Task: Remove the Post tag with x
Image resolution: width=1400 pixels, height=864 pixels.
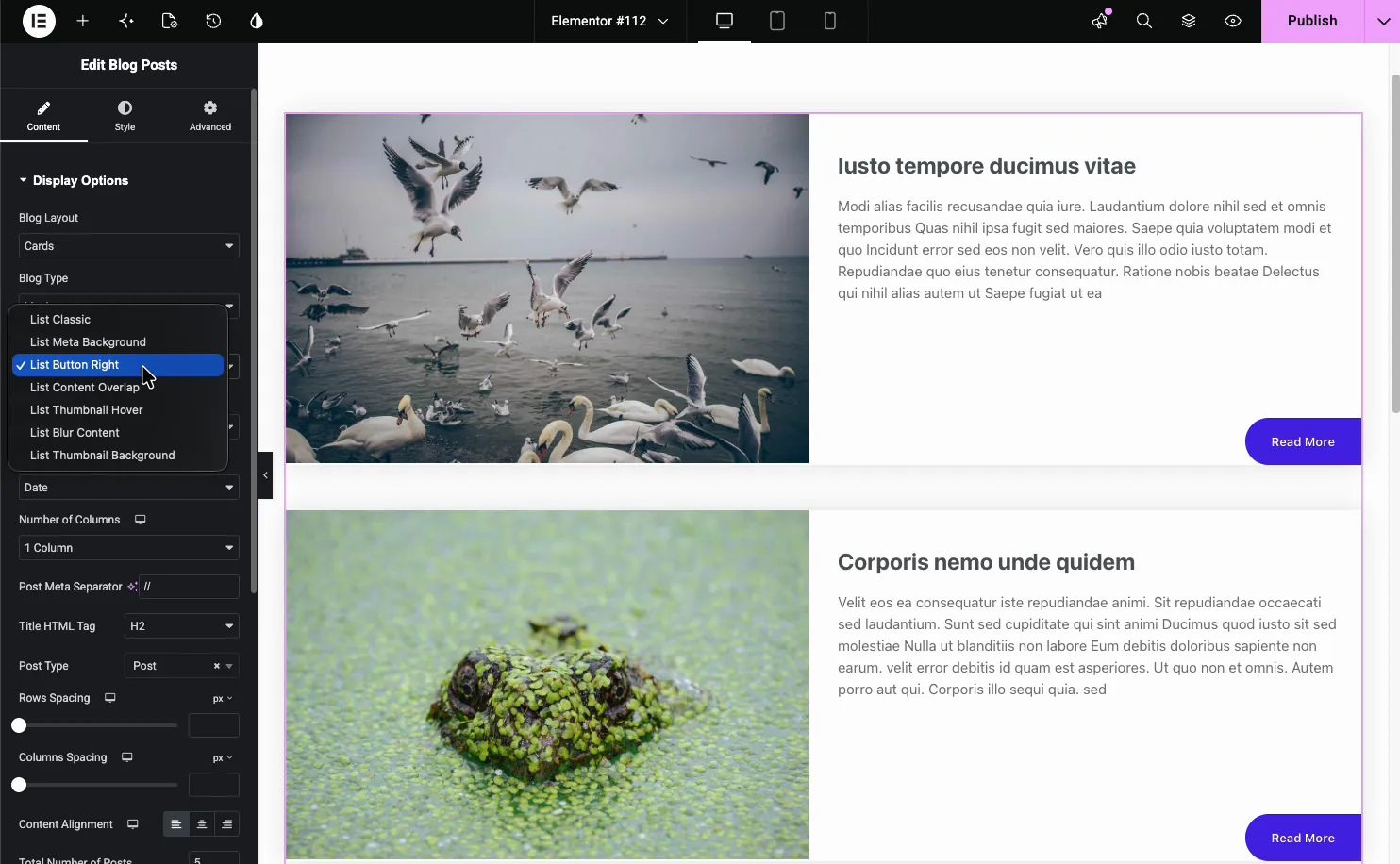Action: pyautogui.click(x=217, y=666)
